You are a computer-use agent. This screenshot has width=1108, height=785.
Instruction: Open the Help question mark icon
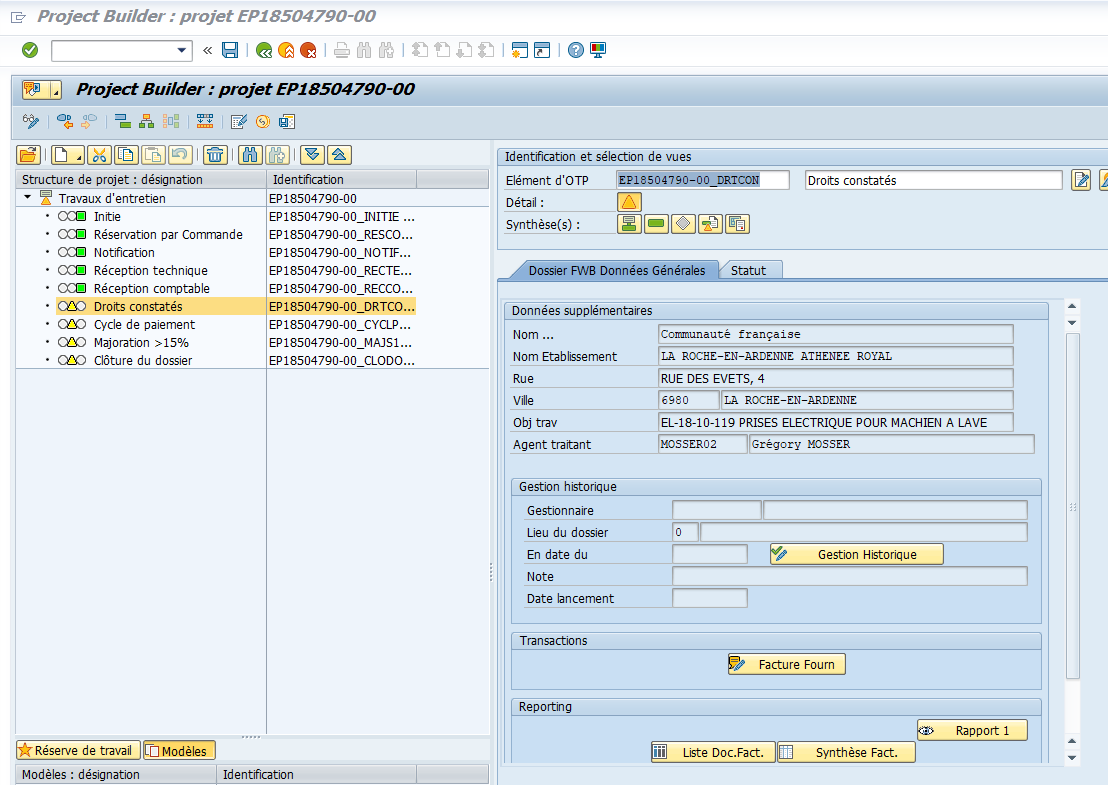(576, 50)
